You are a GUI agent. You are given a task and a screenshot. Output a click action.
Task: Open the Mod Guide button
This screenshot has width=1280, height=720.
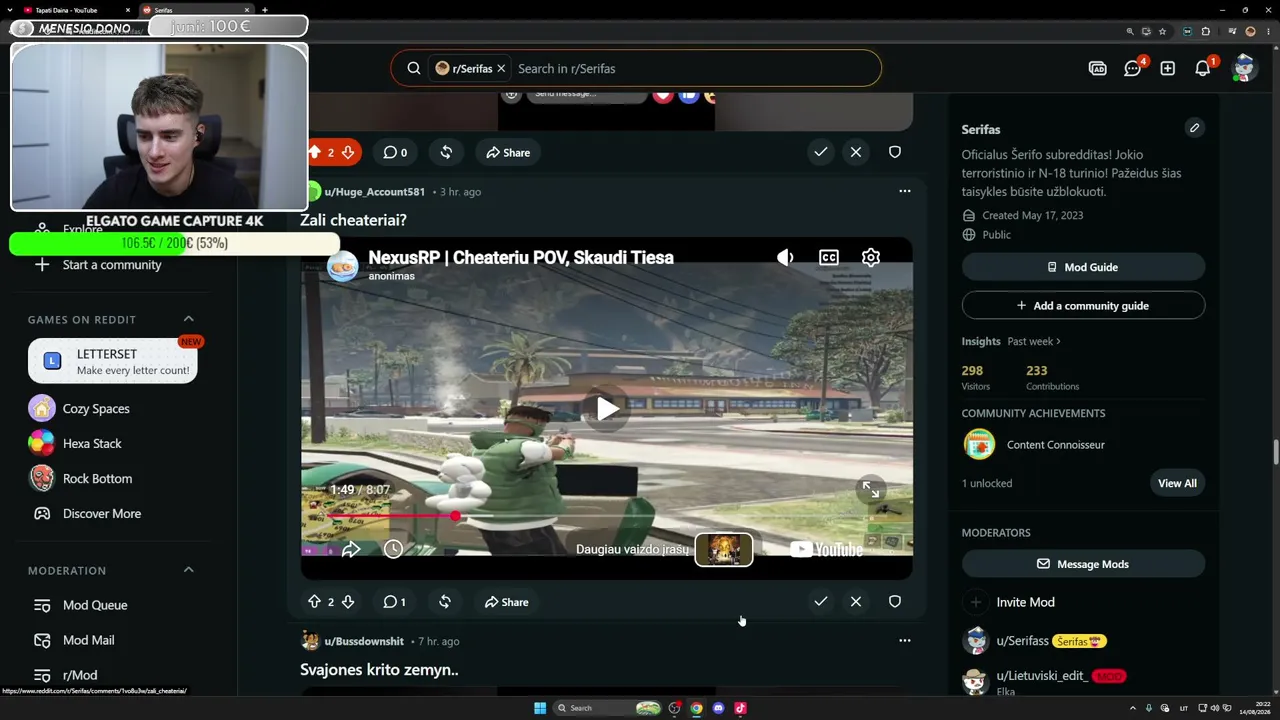(x=1083, y=267)
